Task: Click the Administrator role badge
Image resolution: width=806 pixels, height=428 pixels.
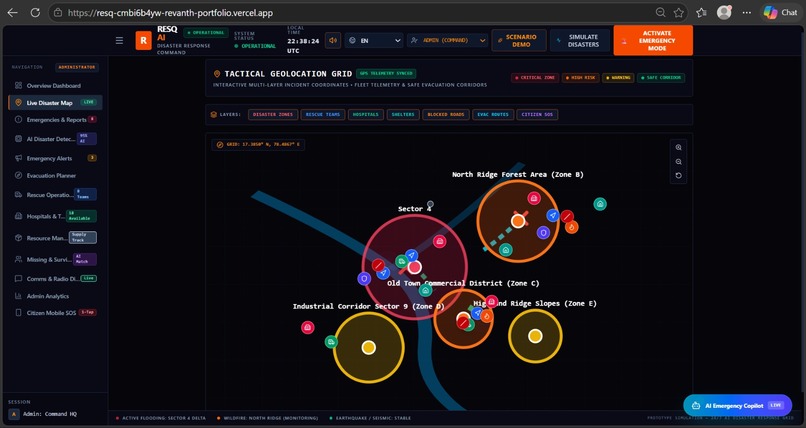Action: 77,67
